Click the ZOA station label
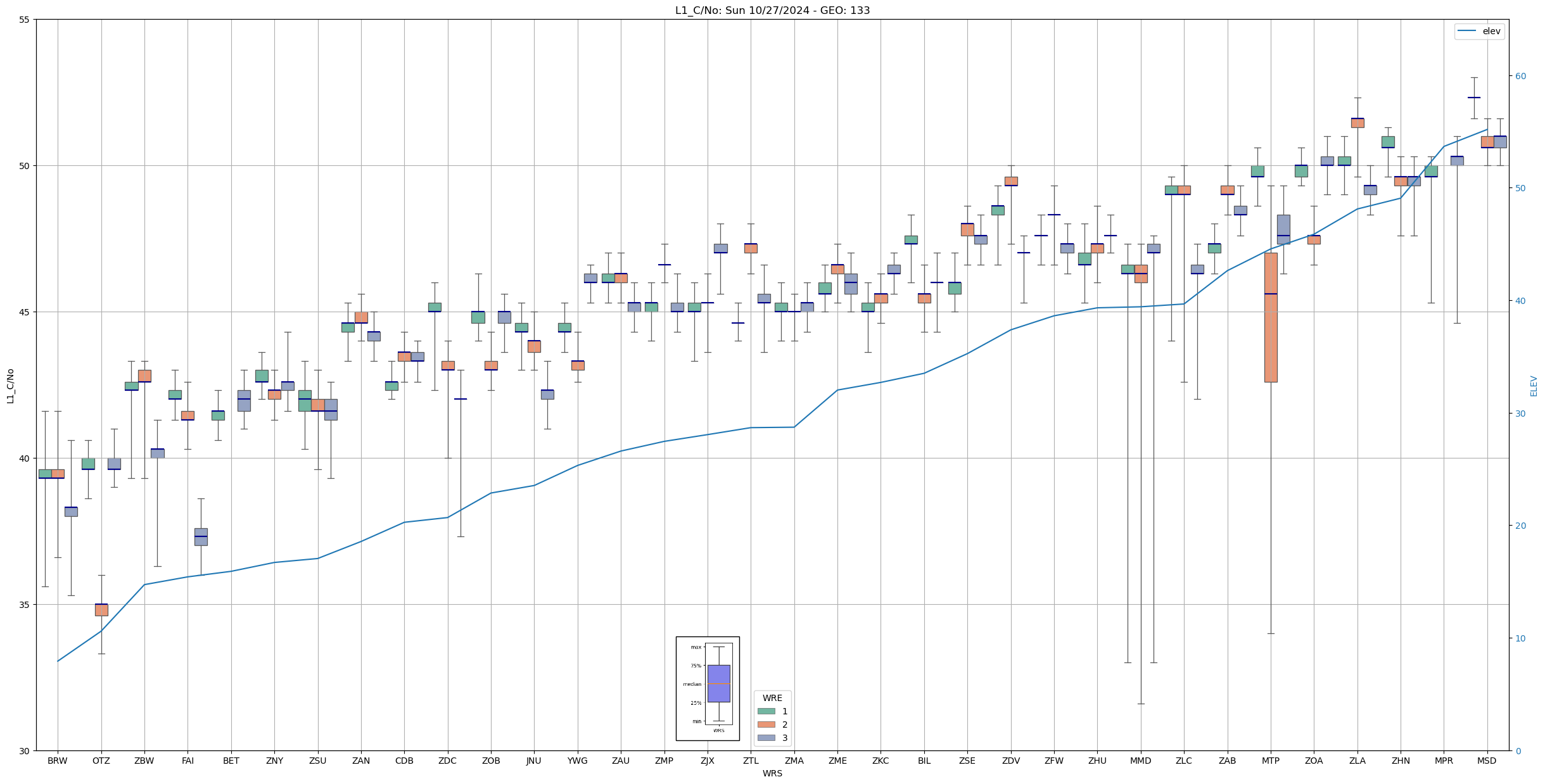This screenshot has width=1545, height=784. 1314,761
